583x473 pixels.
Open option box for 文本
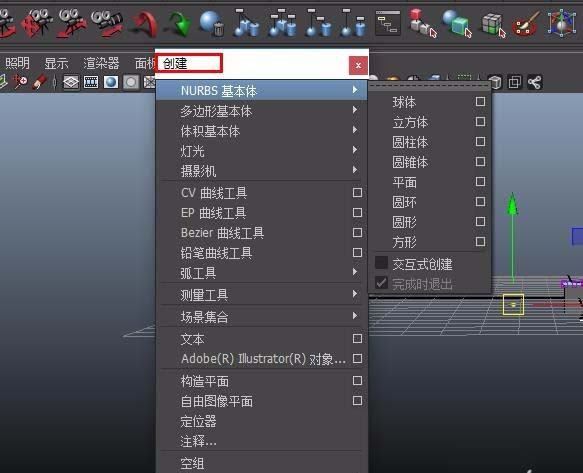click(357, 338)
